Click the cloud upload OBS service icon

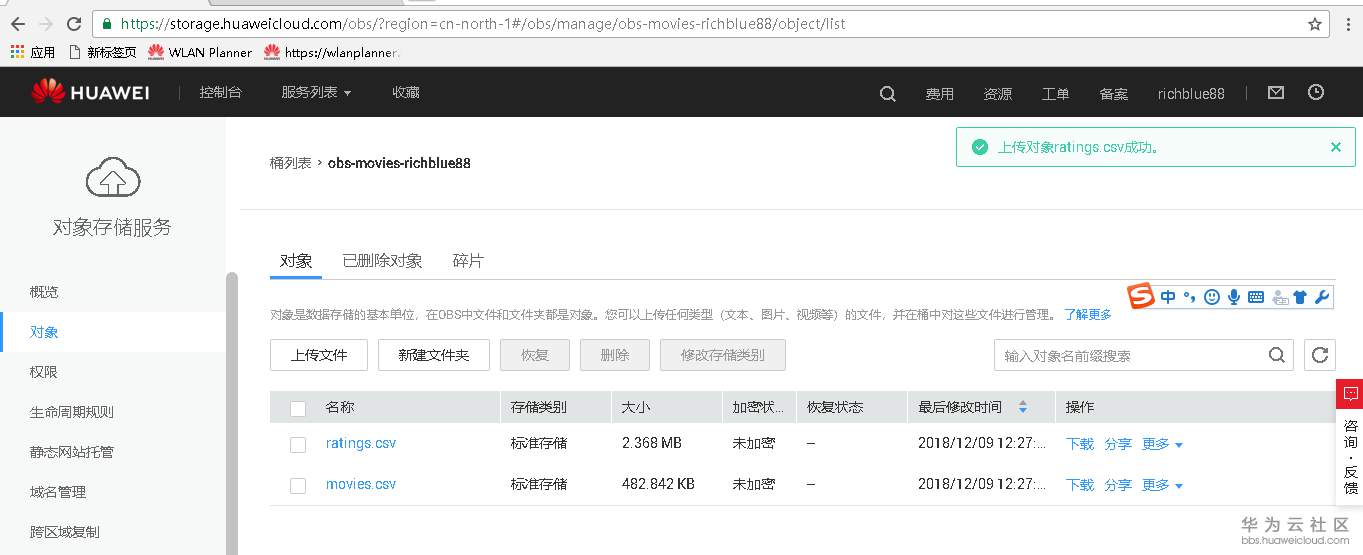coord(113,178)
